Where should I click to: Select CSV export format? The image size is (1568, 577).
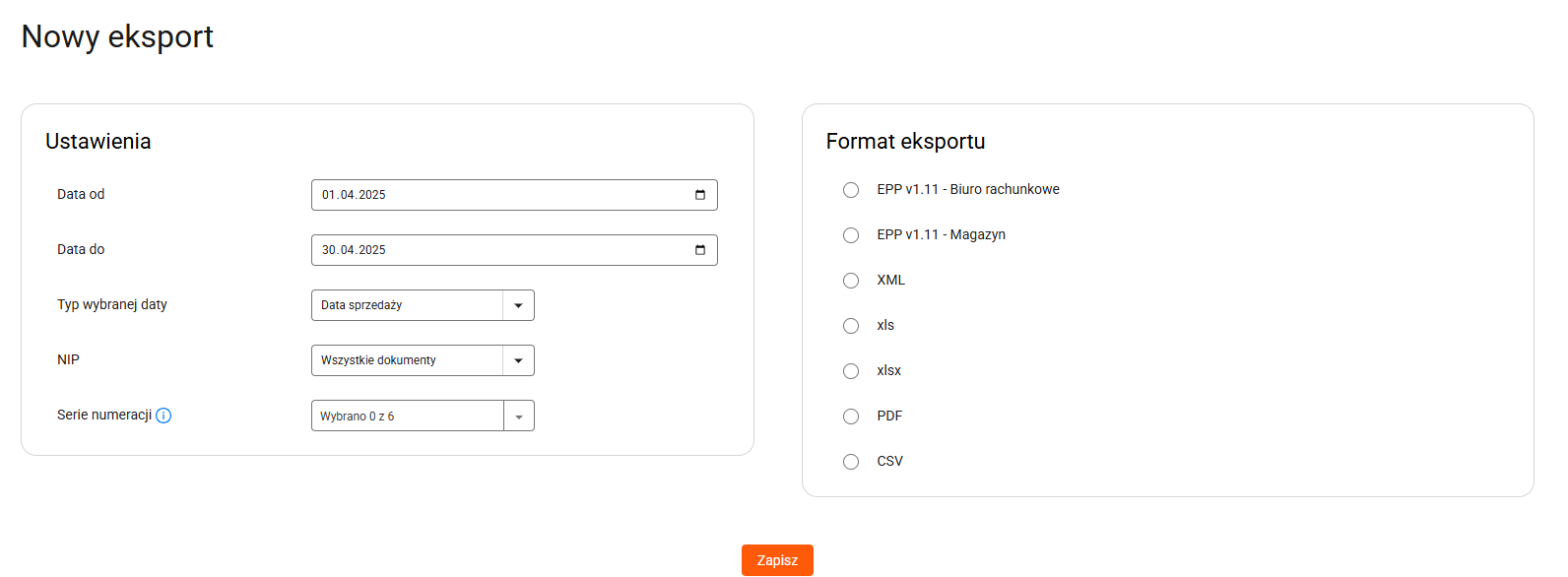click(851, 462)
